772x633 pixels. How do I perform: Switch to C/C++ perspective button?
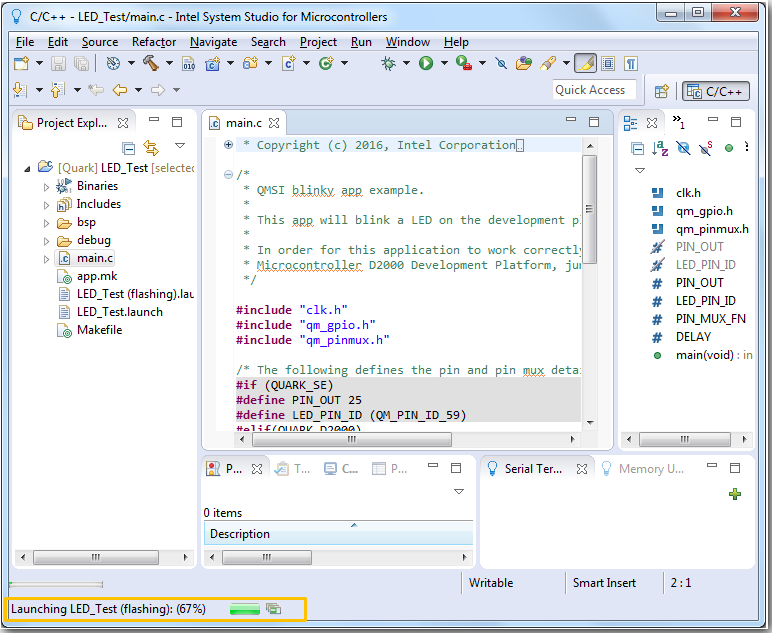click(x=716, y=92)
